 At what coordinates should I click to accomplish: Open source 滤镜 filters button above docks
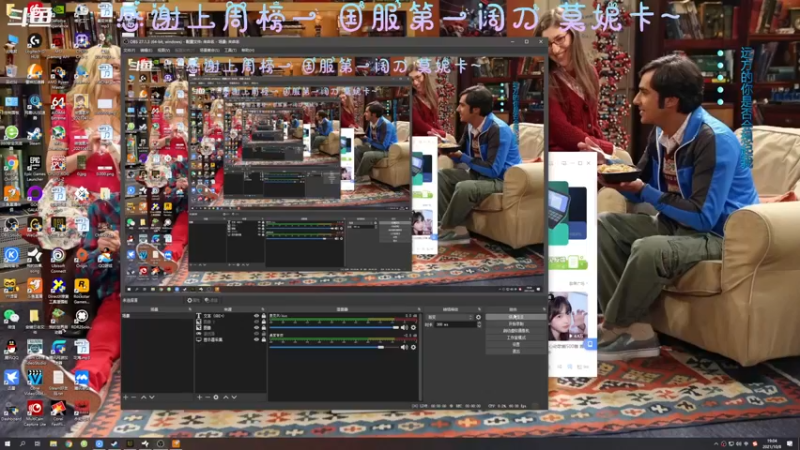[x=211, y=301]
